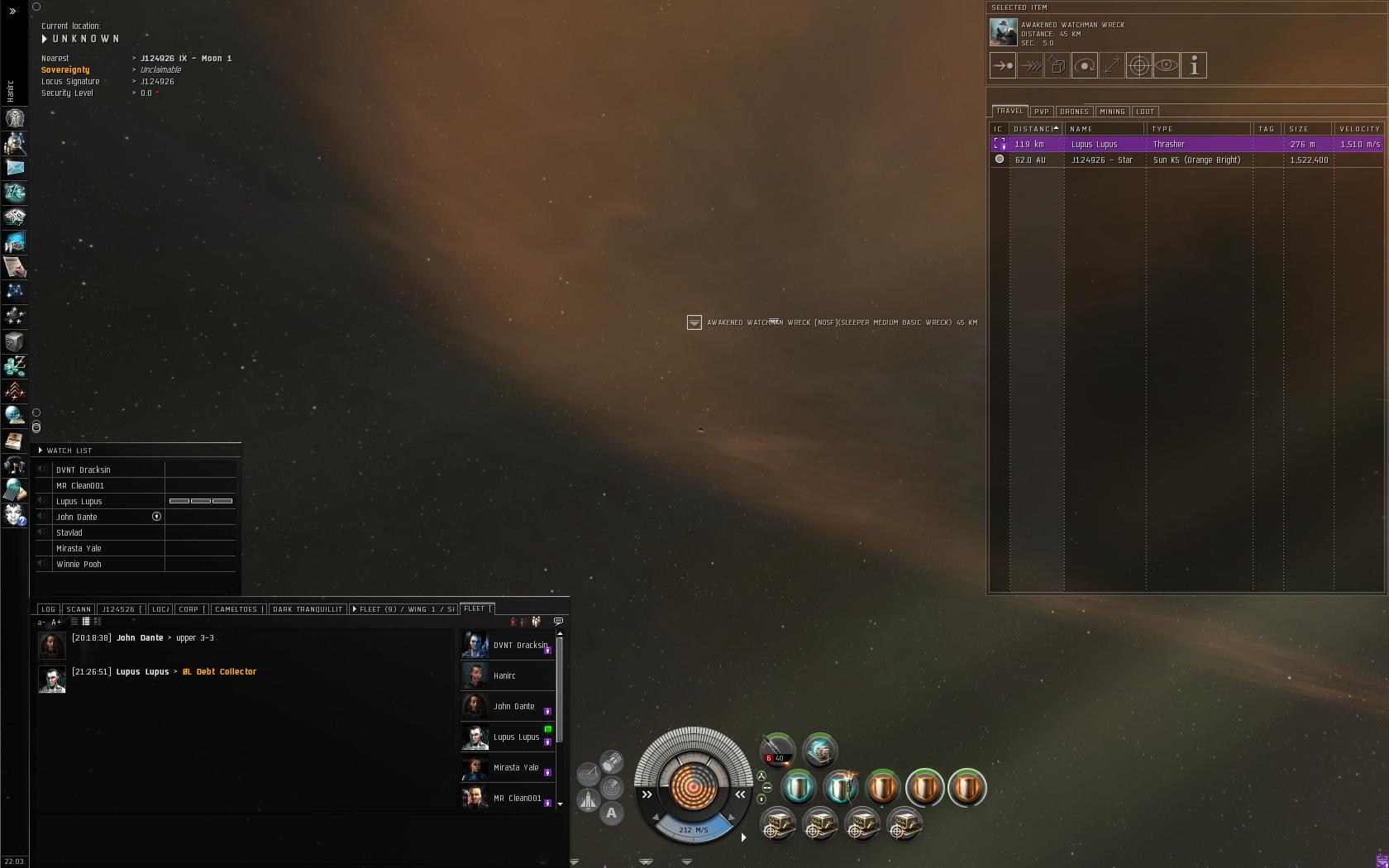Sort overview by the Velocity column

pyautogui.click(x=1358, y=129)
